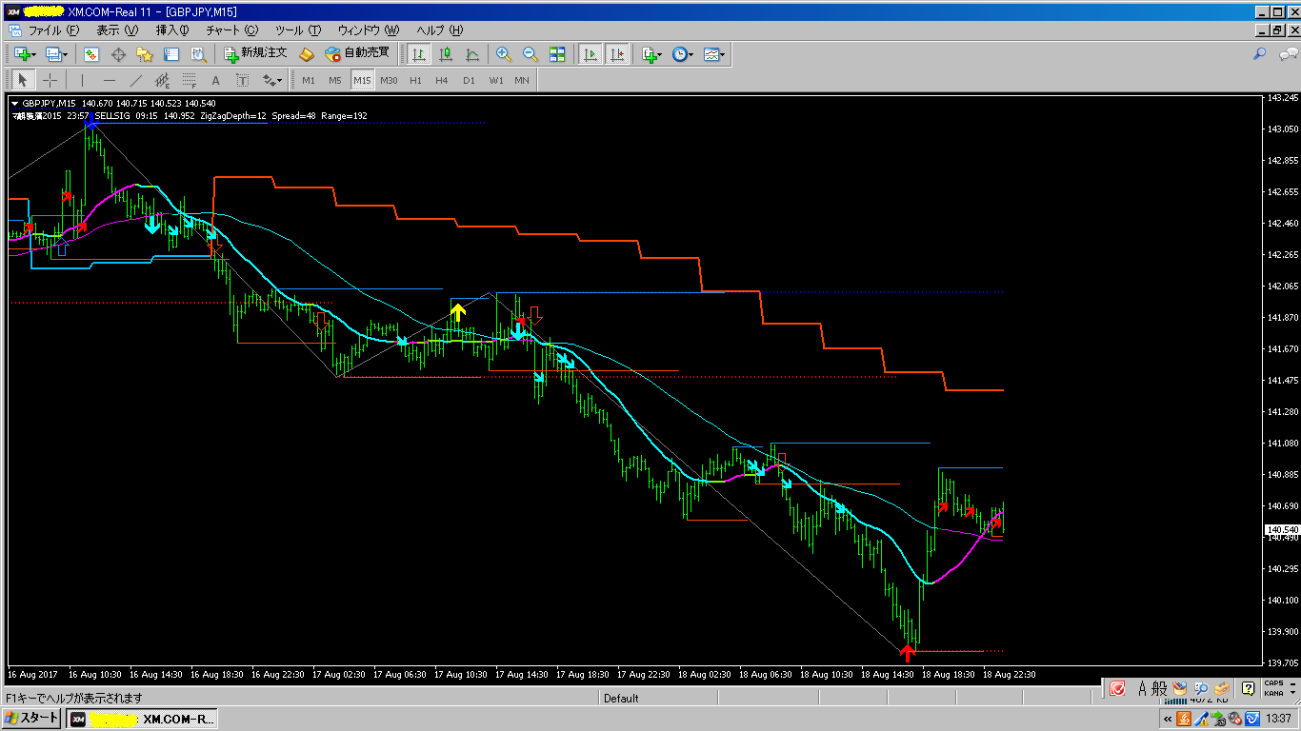
Task: Switch timeframe to H4
Action: 442,80
